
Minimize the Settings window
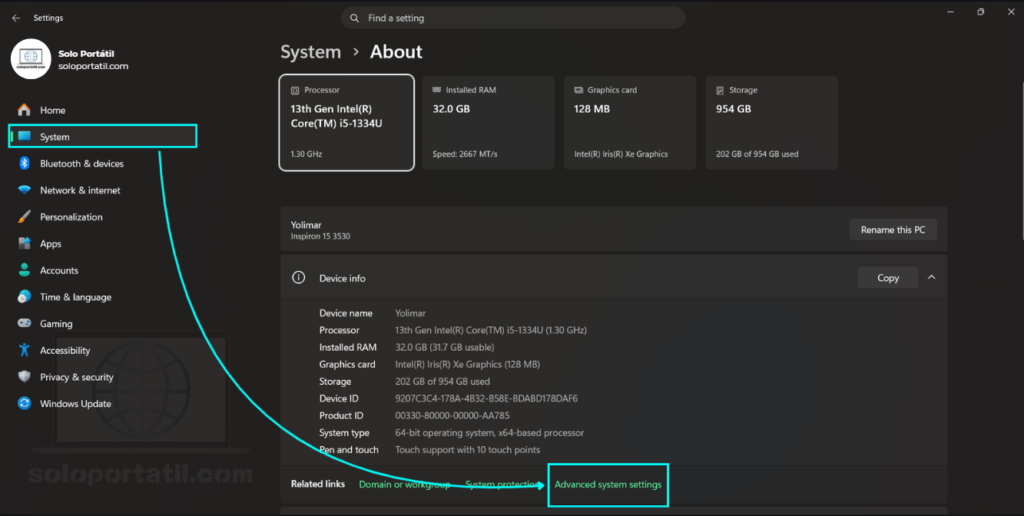point(950,12)
